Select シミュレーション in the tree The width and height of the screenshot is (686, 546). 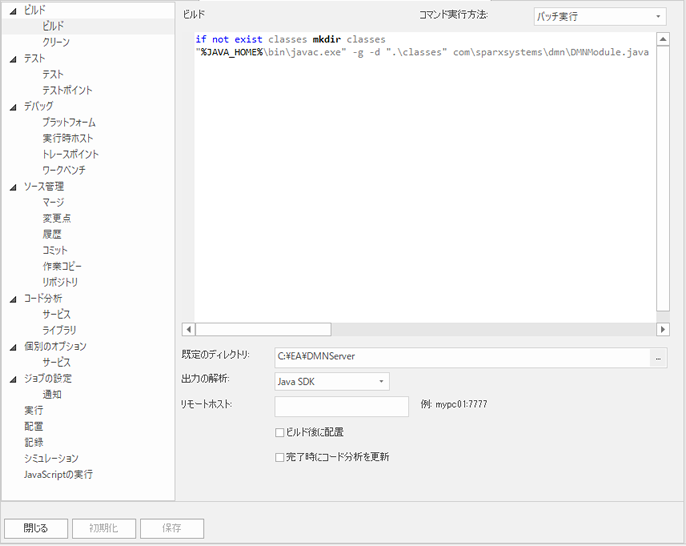coord(51,459)
